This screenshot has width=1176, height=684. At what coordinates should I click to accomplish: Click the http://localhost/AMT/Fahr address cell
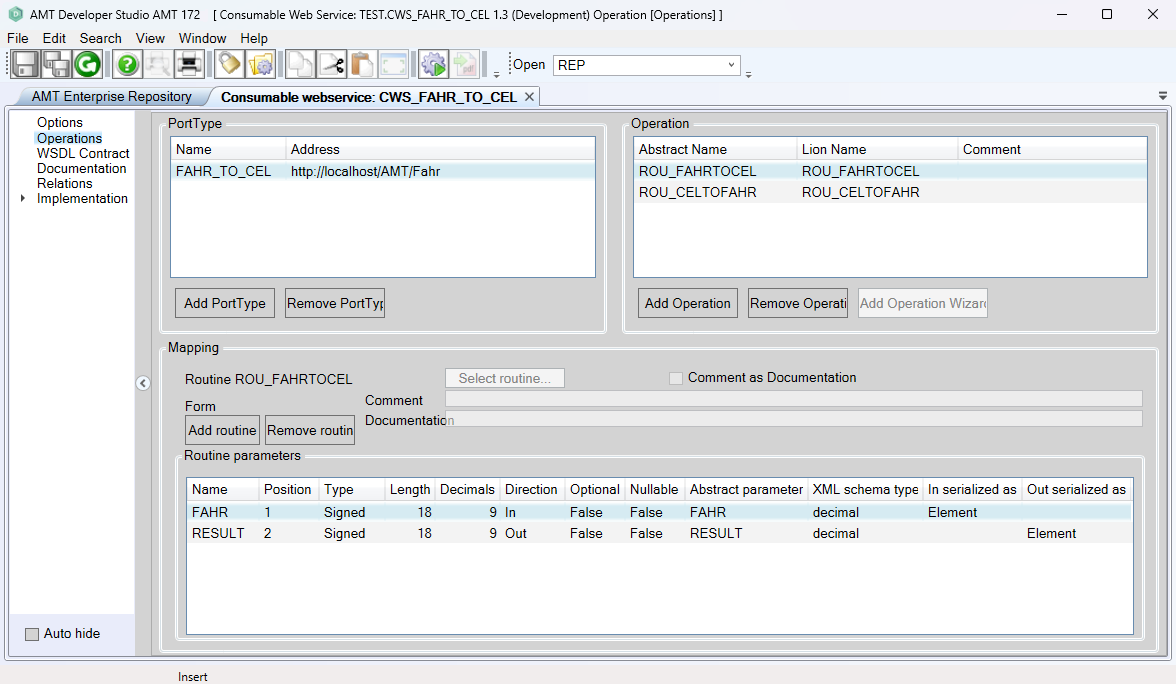point(365,171)
